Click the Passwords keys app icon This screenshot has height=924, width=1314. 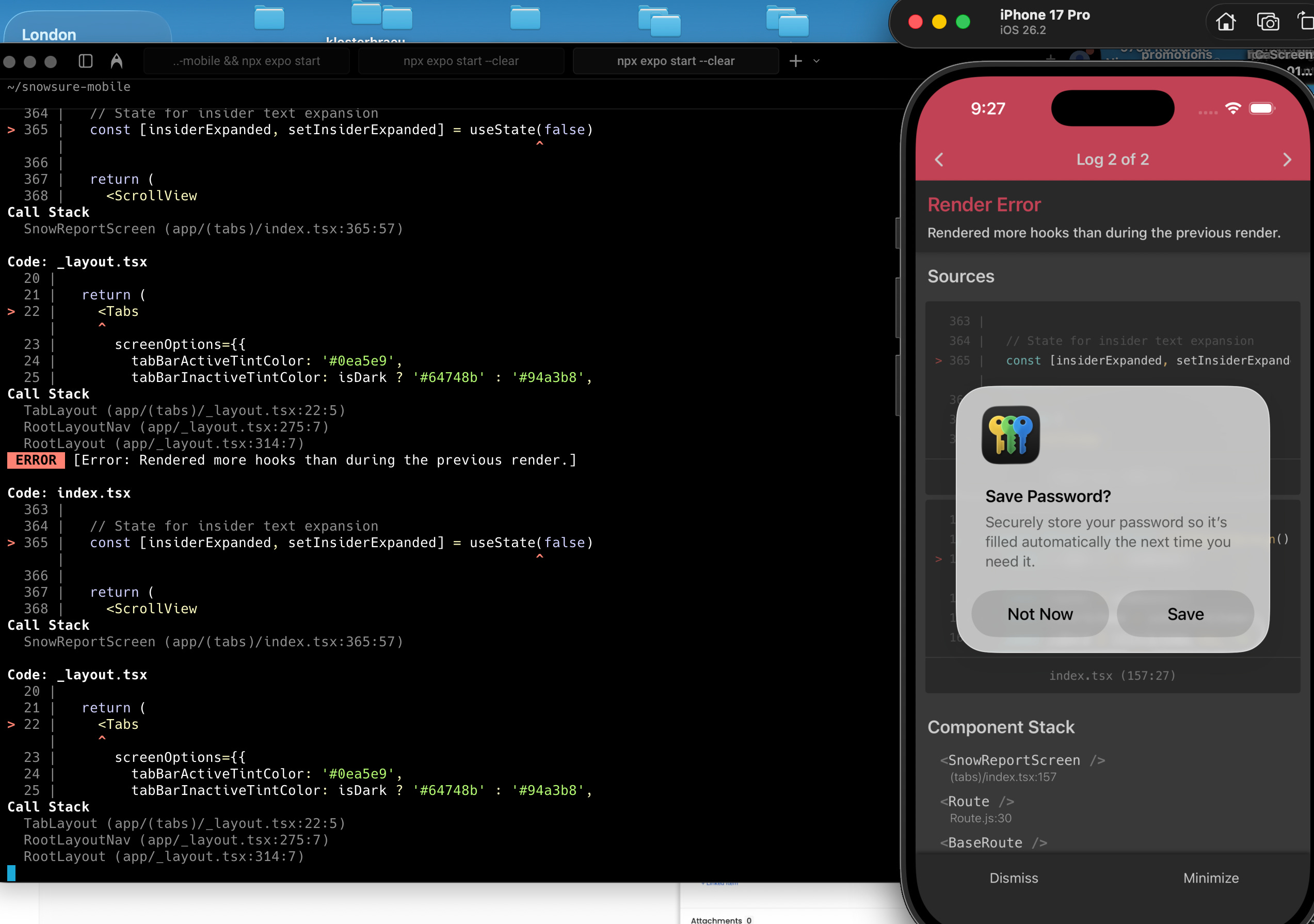coord(1011,435)
